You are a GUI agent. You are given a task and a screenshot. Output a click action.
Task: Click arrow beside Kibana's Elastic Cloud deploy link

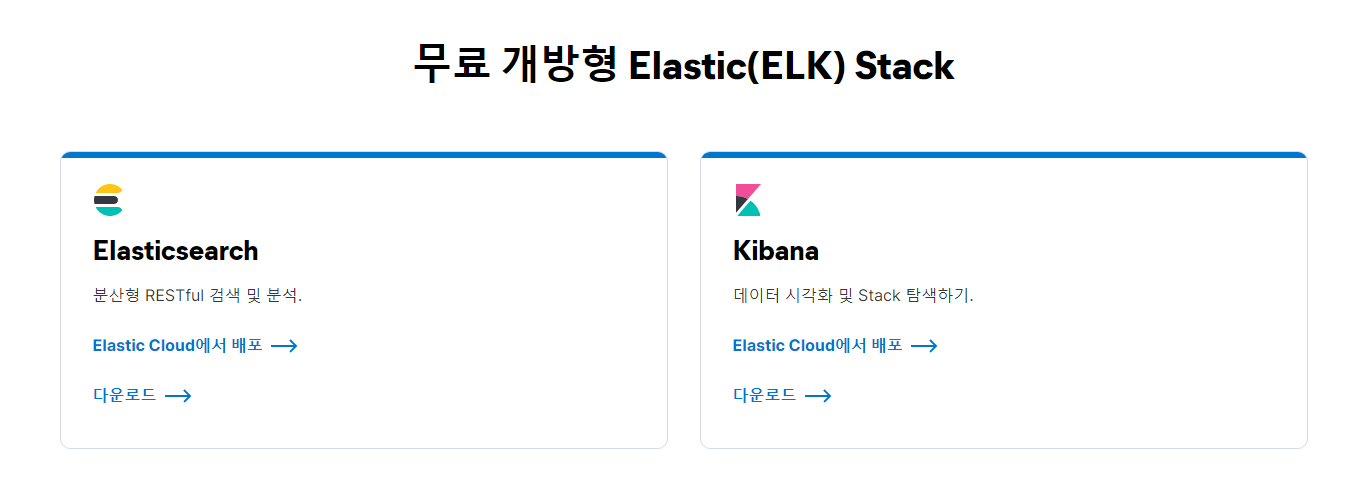pos(924,346)
